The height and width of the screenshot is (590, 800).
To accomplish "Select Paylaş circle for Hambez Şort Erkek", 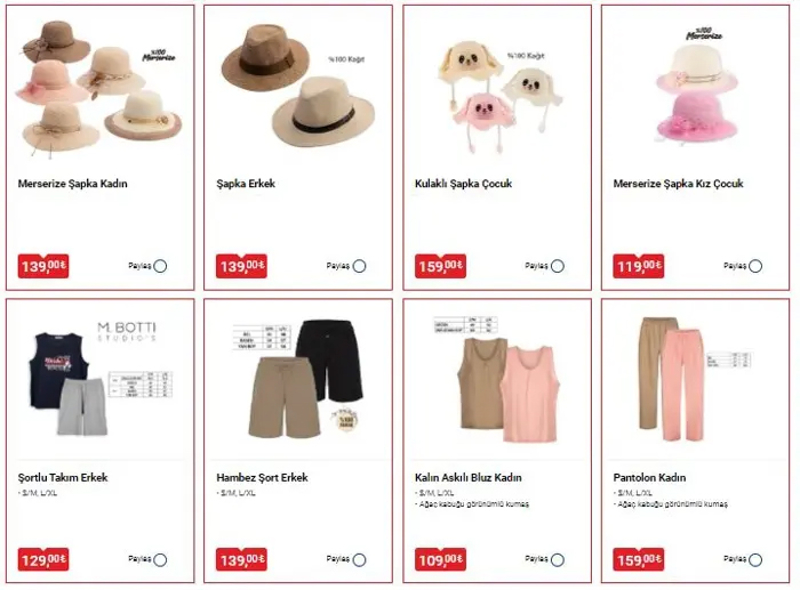I will (359, 560).
